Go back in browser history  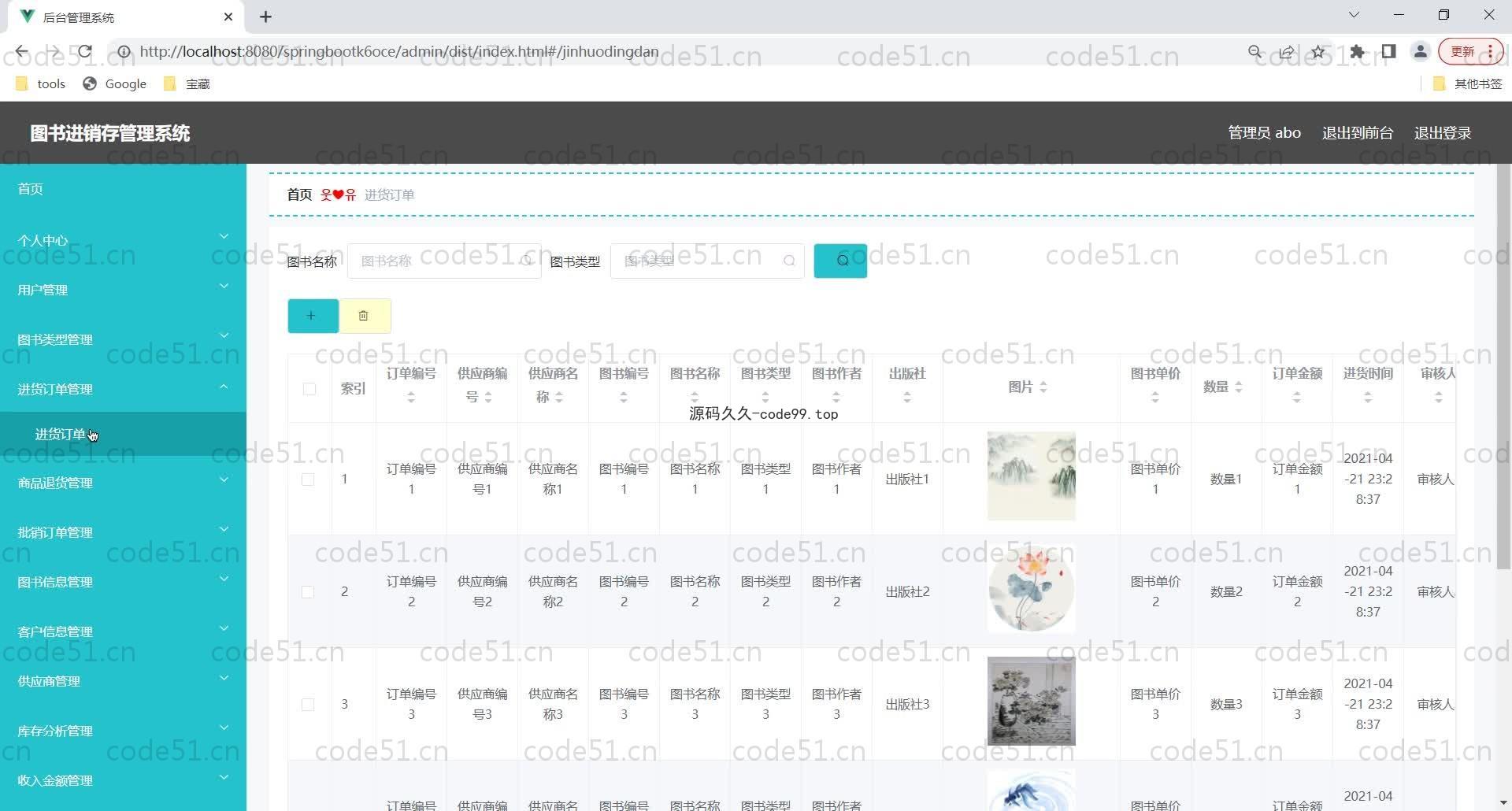click(x=21, y=52)
